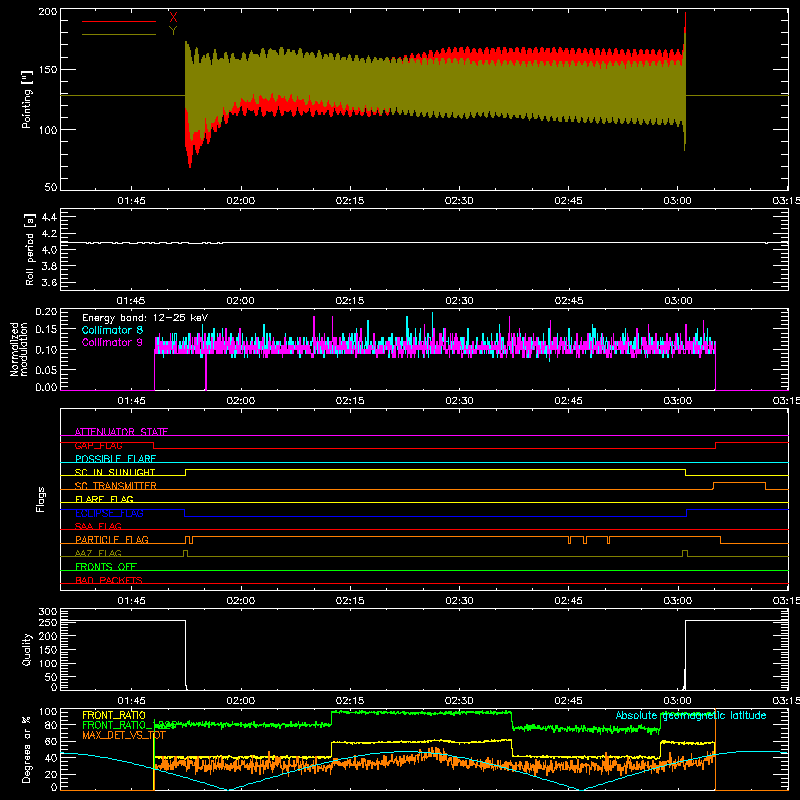Click 03:00 tick label under Flags plot
The height and width of the screenshot is (800, 800).
tap(678, 601)
